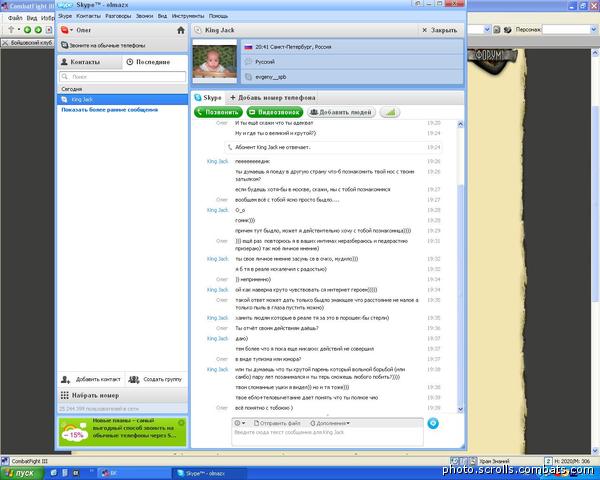Click first green arrow in CombatFight toolbar
Screen dimensions: 600x480
pyautogui.click(x=28, y=30)
